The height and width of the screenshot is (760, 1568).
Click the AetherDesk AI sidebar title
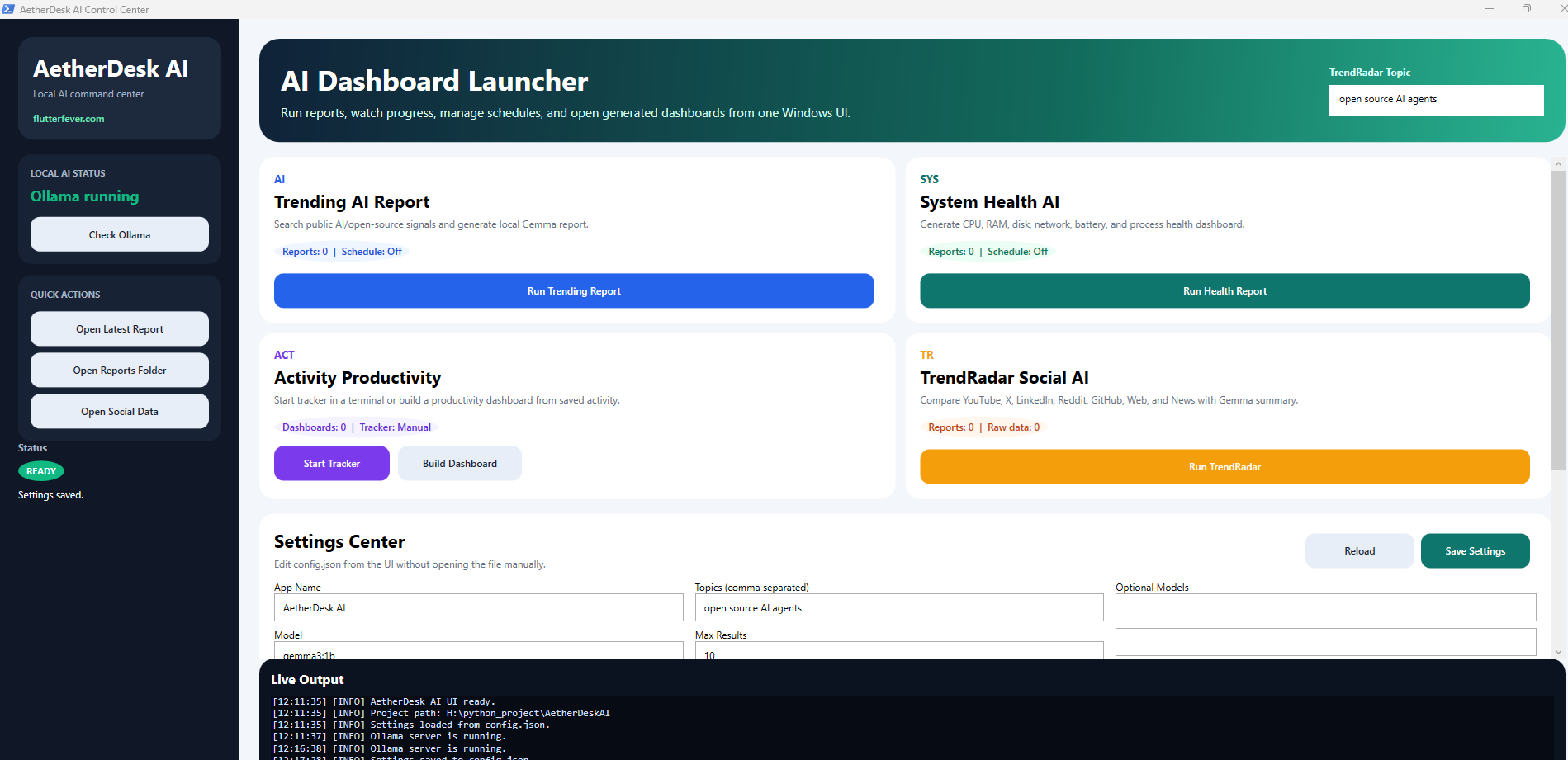point(111,68)
